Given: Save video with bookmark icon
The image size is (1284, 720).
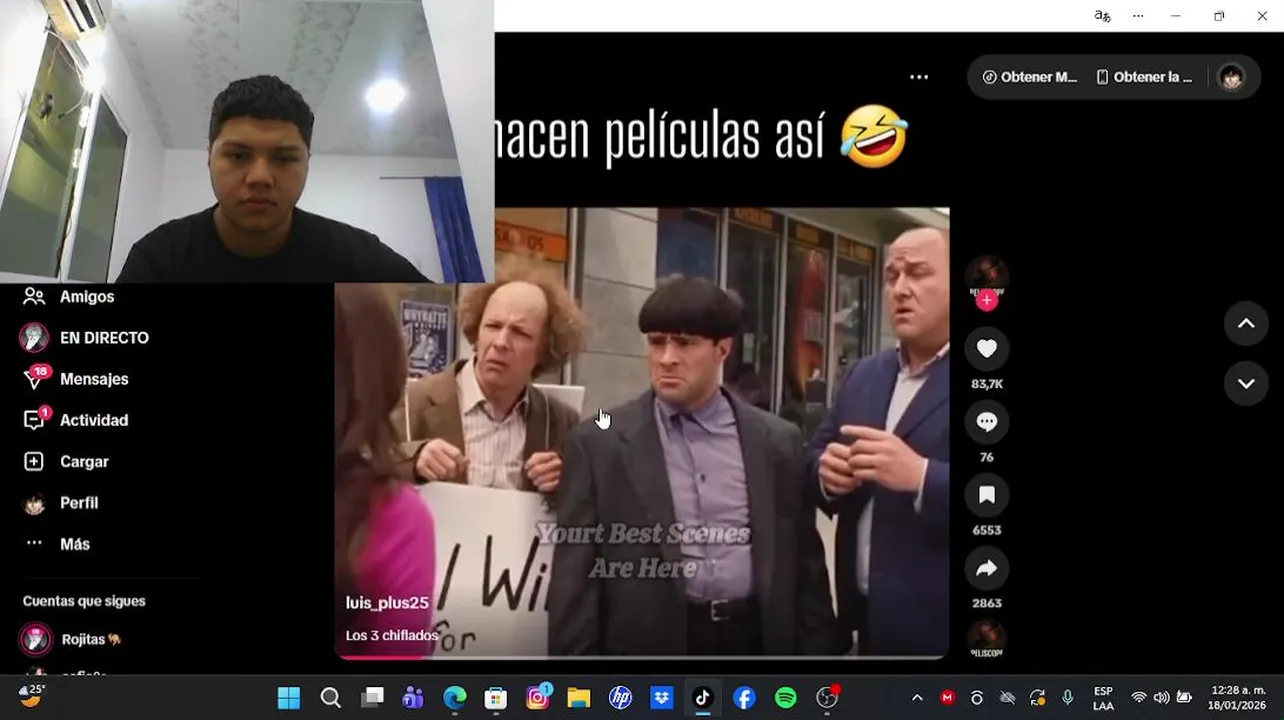Looking at the screenshot, I should 986,494.
